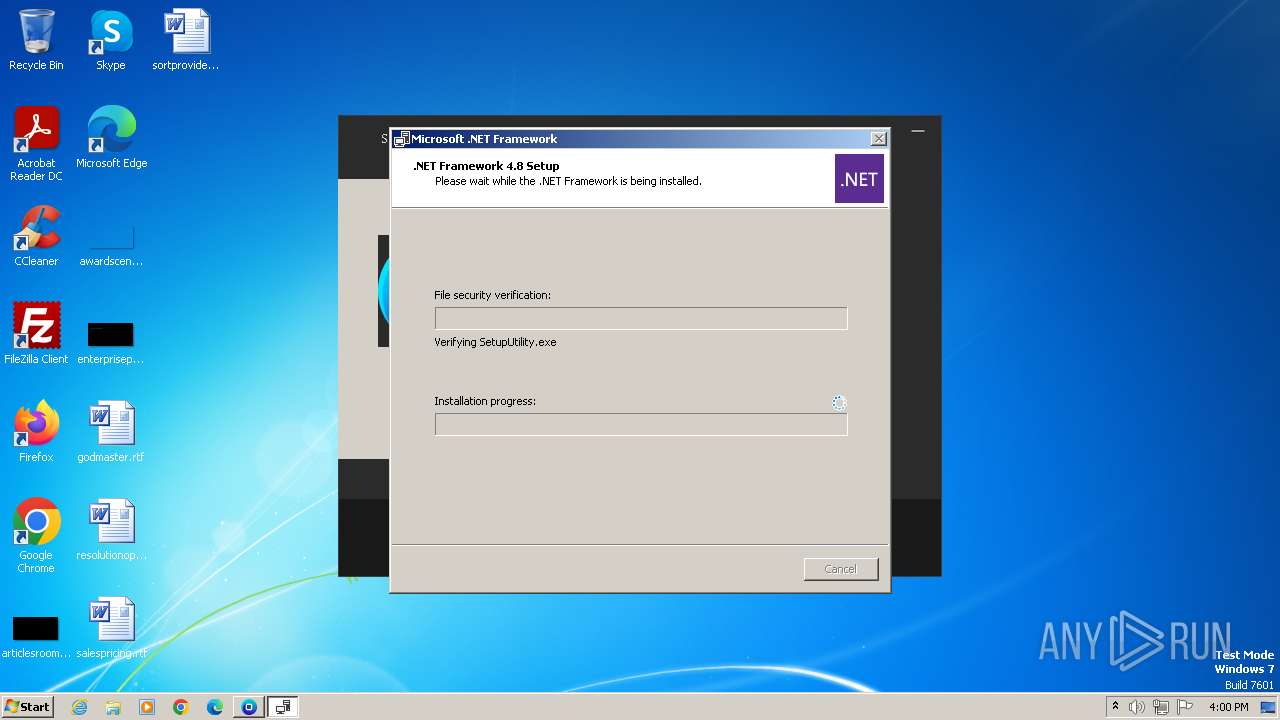Viewport: 1280px width, 720px height.
Task: Open the network tray icon
Action: [x=1161, y=707]
